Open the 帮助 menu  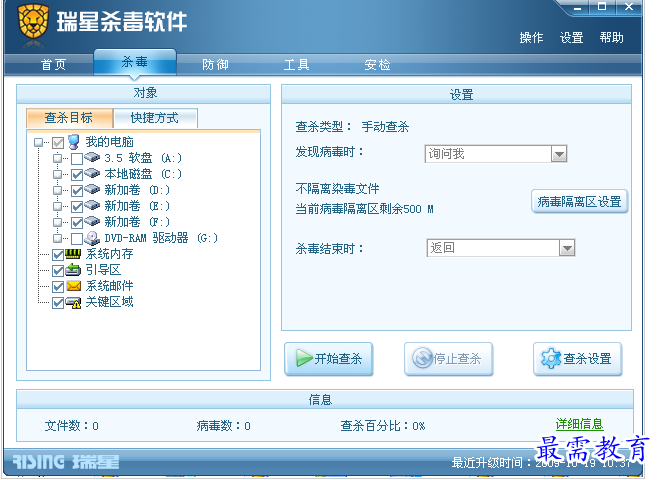[x=611, y=38]
